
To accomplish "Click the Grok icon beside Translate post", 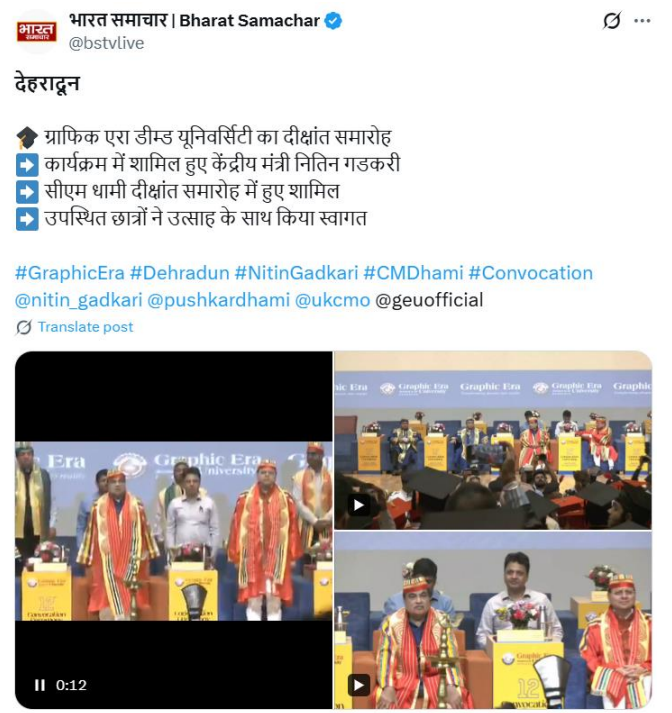I will coord(24,327).
